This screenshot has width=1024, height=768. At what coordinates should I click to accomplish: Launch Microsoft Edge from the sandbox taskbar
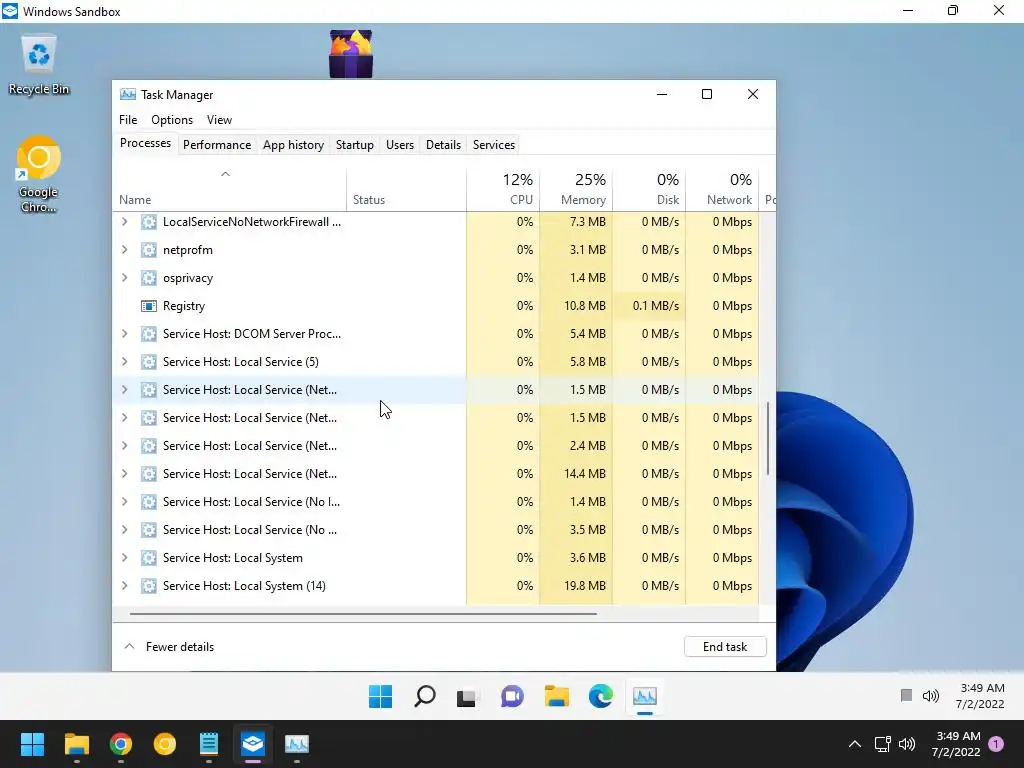click(600, 696)
